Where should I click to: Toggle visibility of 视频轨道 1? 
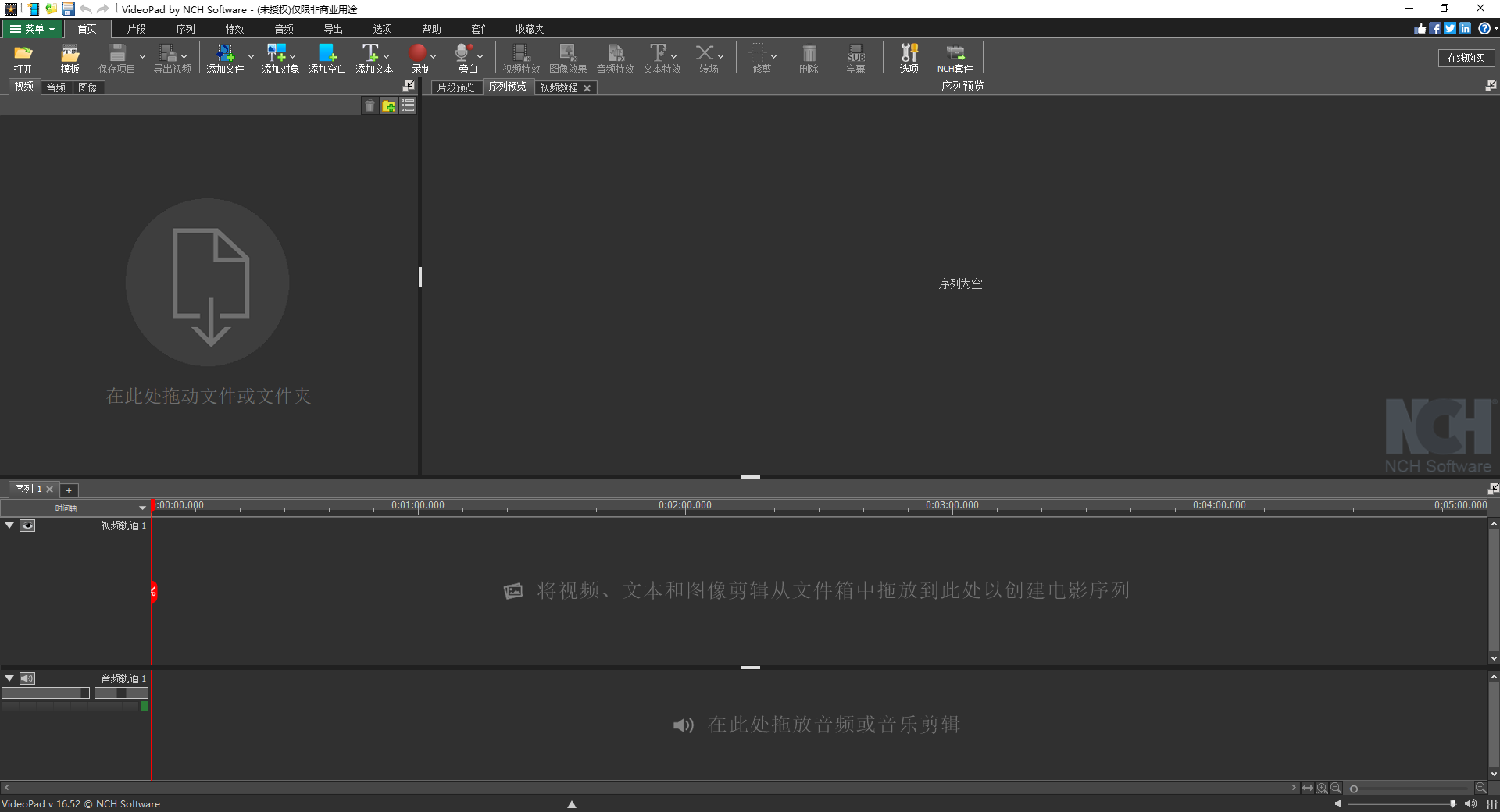coord(28,525)
